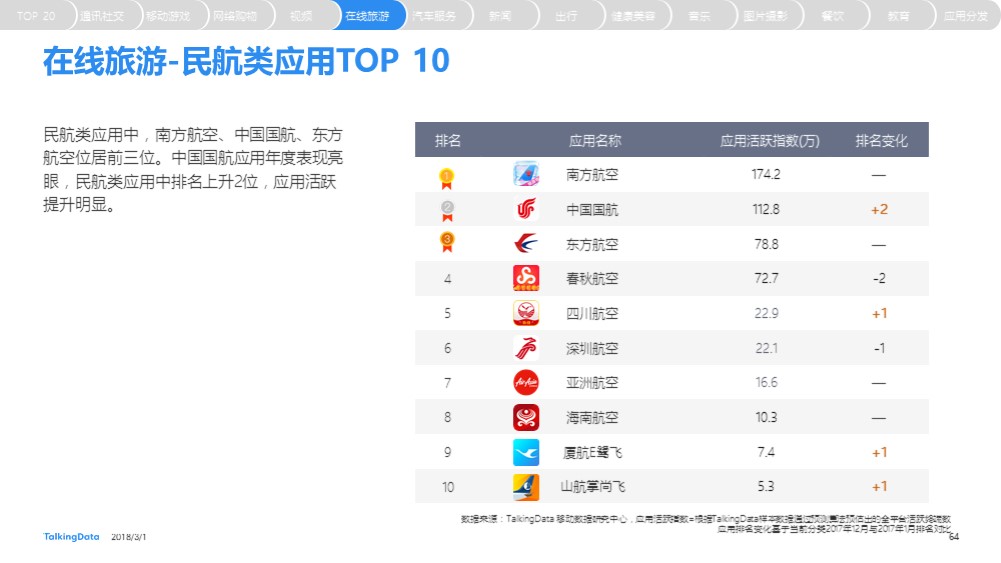The height and width of the screenshot is (563, 1001).
Task: Open the 图片摄影 tab
Action: click(765, 15)
